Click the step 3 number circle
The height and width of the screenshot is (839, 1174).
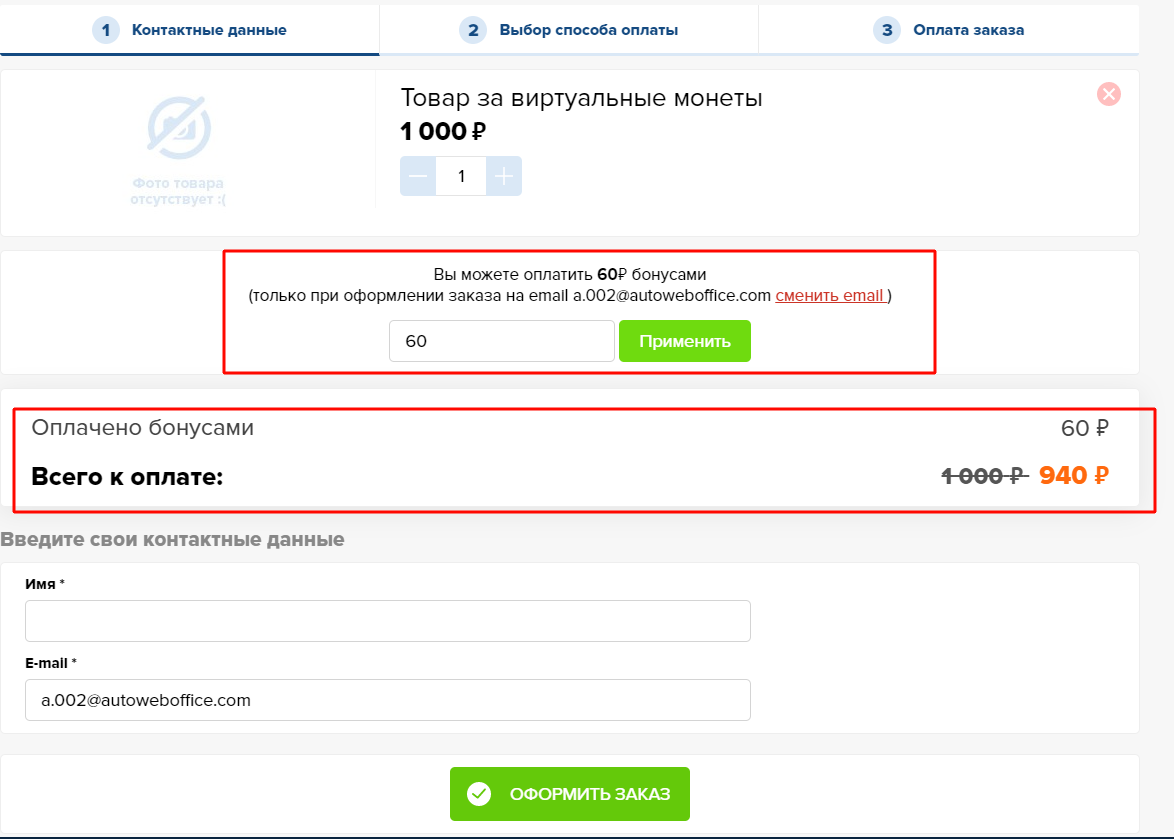[887, 30]
